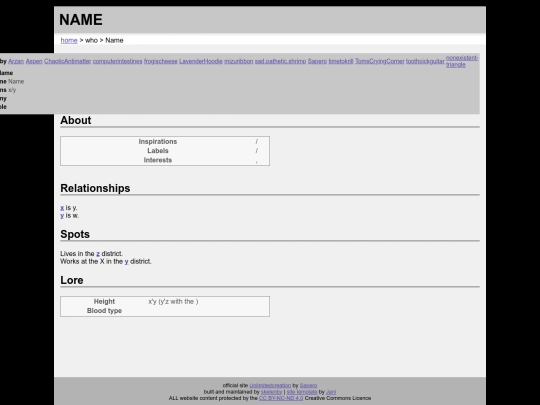This screenshot has height=405, width=540.
Task: Open the site template footer link
Action: [302, 392]
